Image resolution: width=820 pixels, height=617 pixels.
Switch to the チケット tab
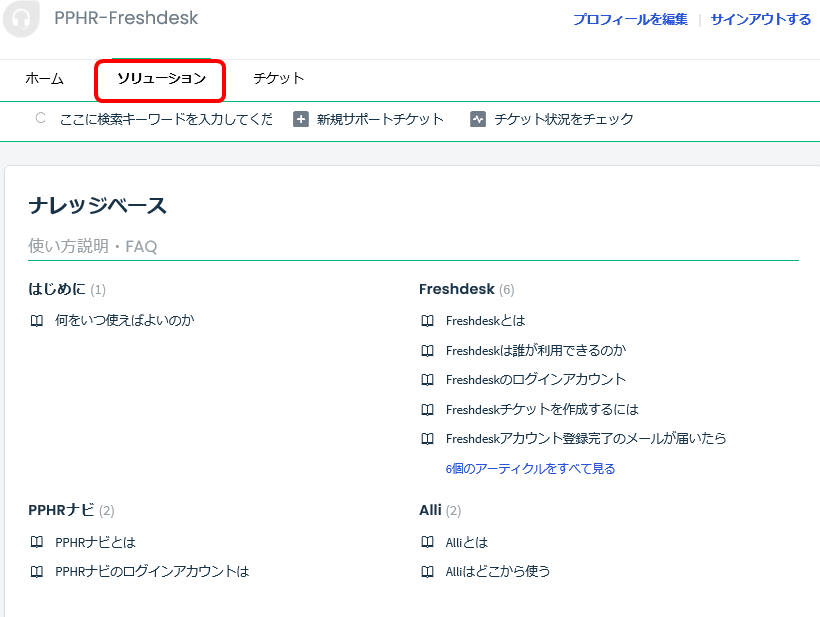point(279,79)
